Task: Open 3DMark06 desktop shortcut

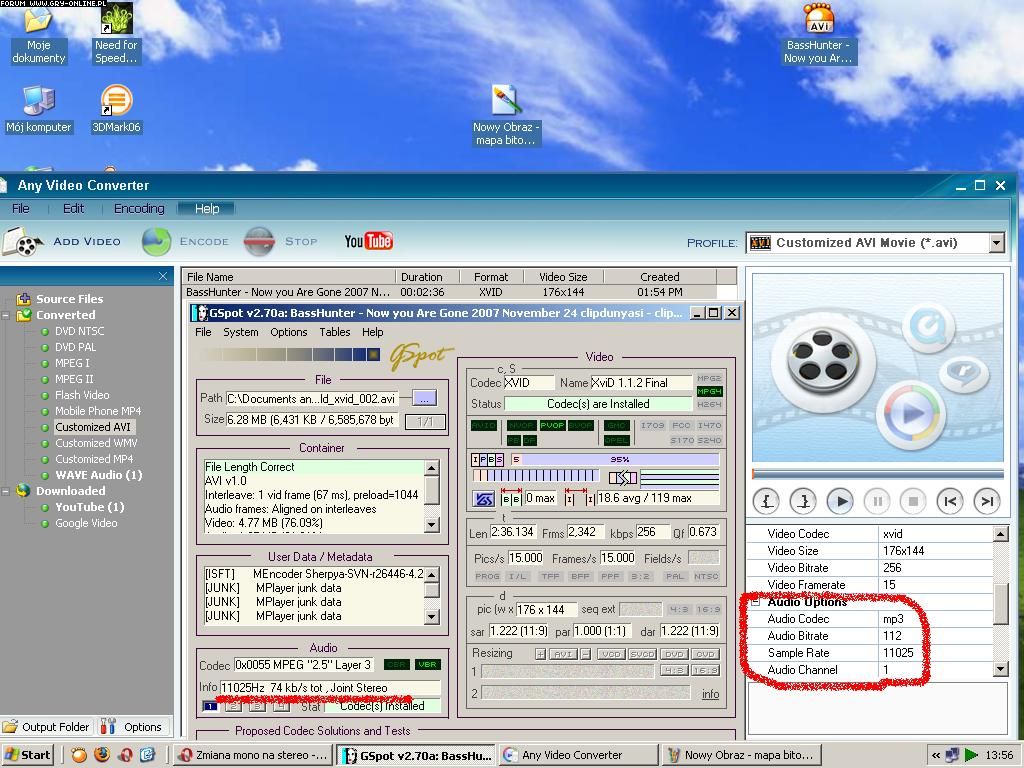Action: [x=116, y=101]
